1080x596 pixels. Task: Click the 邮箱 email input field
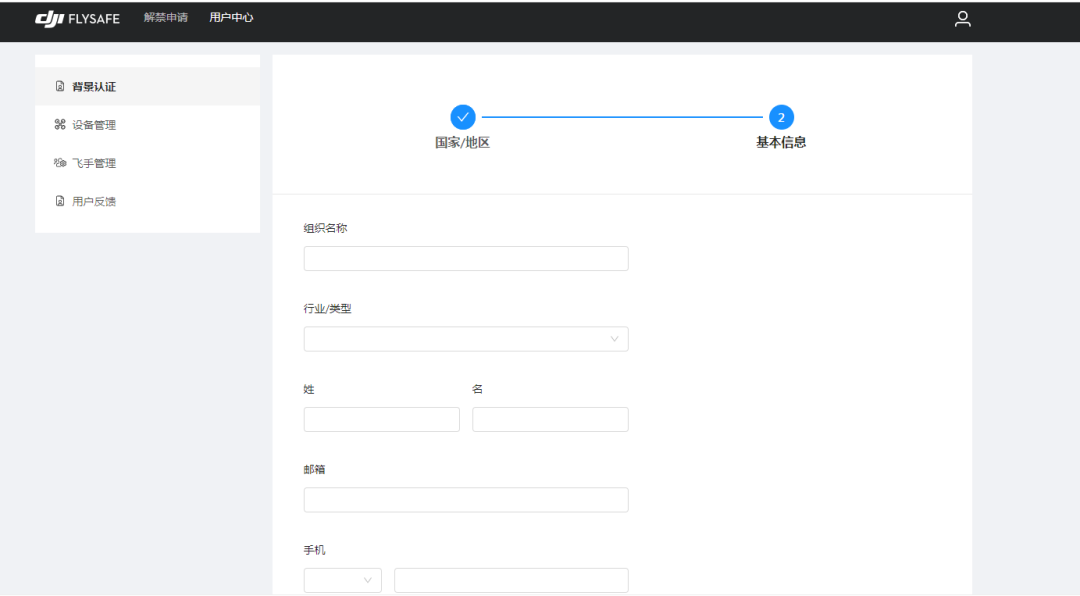(466, 500)
